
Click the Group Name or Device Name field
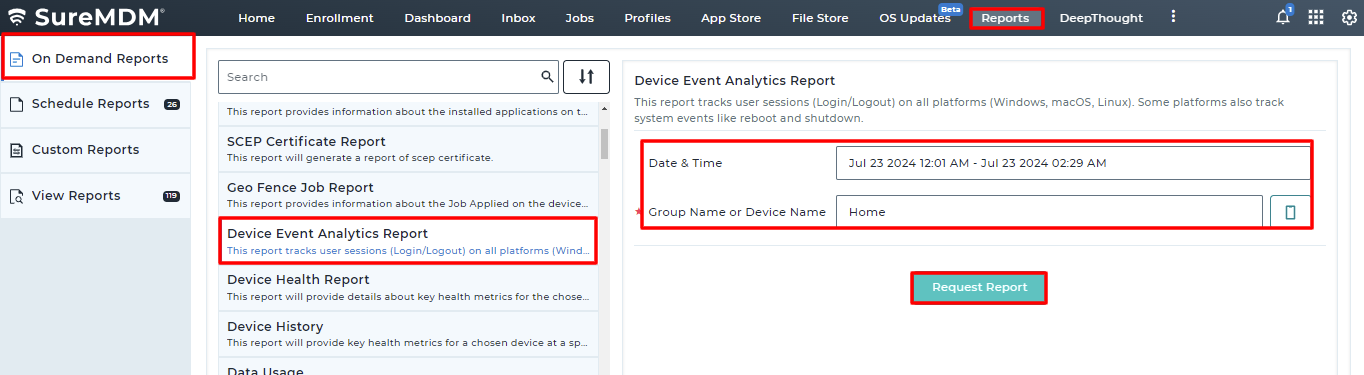(1049, 212)
